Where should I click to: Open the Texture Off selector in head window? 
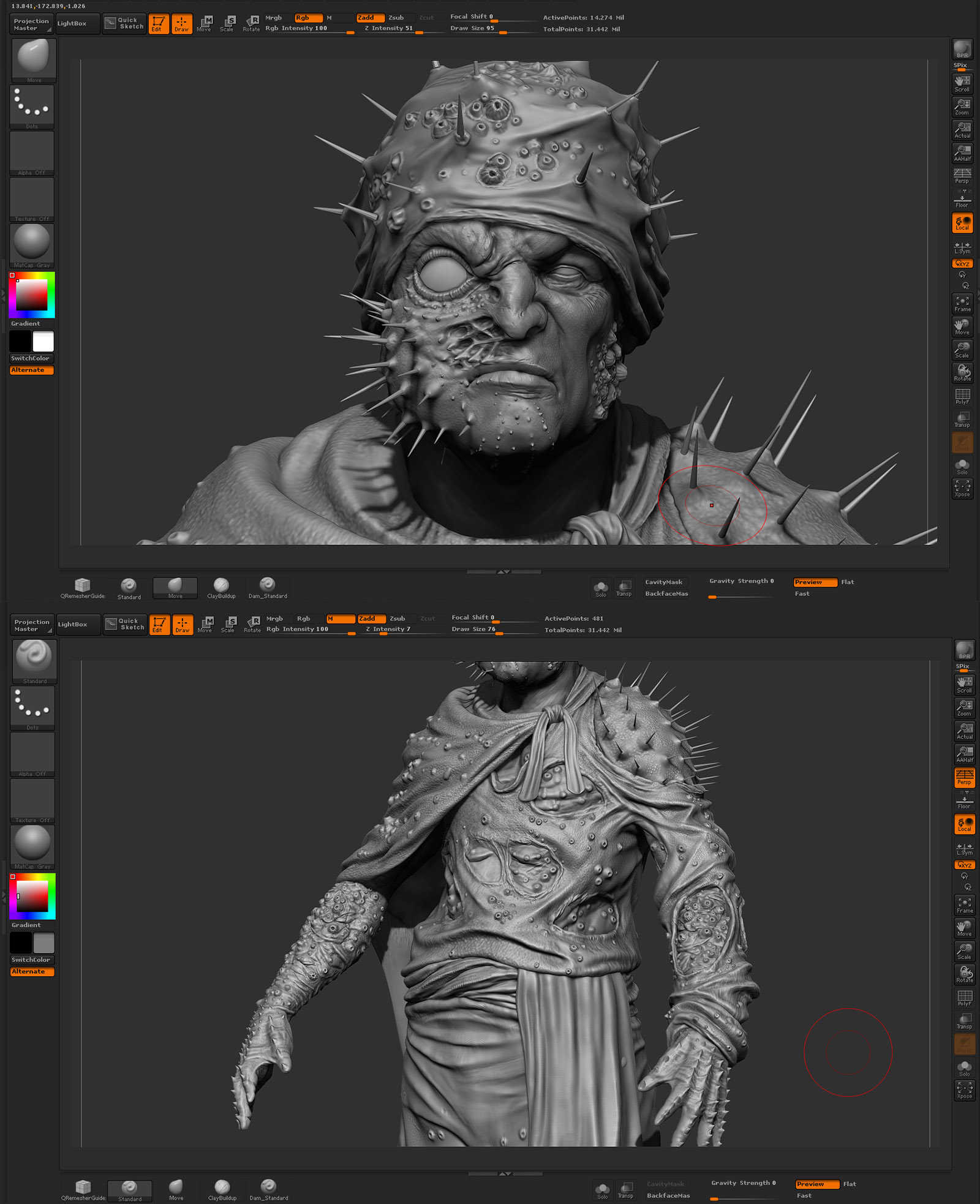pos(32,200)
